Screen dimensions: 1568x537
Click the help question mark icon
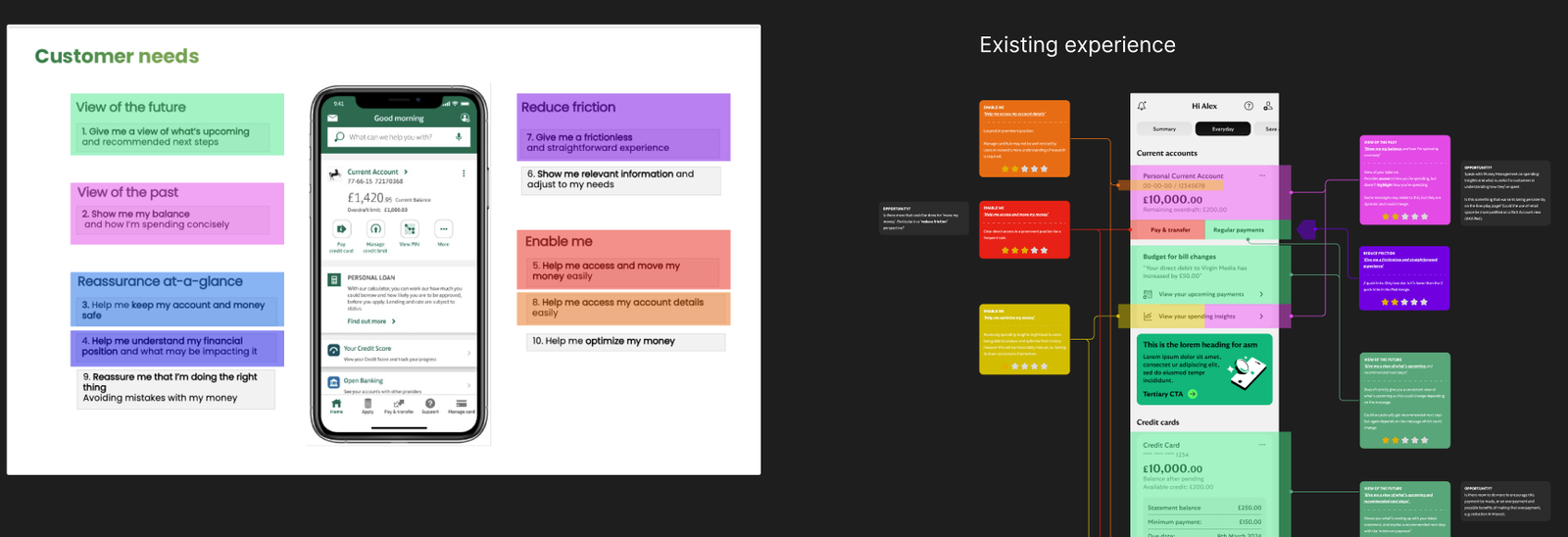(x=1249, y=106)
